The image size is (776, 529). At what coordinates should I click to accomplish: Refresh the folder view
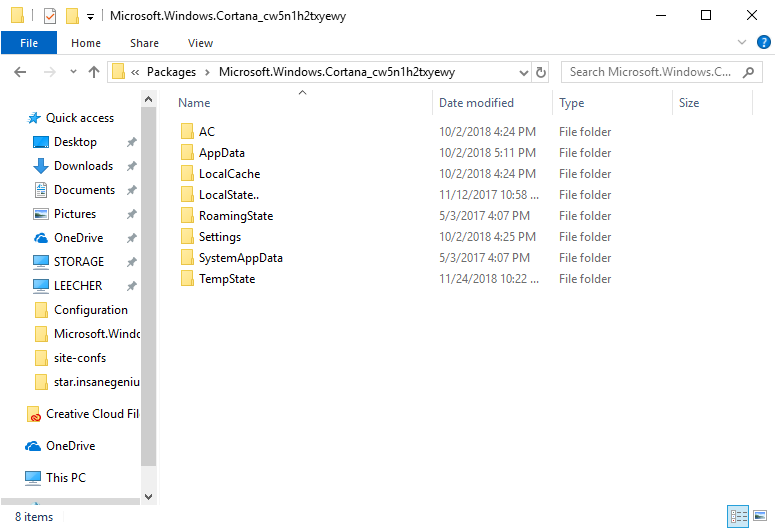540,73
